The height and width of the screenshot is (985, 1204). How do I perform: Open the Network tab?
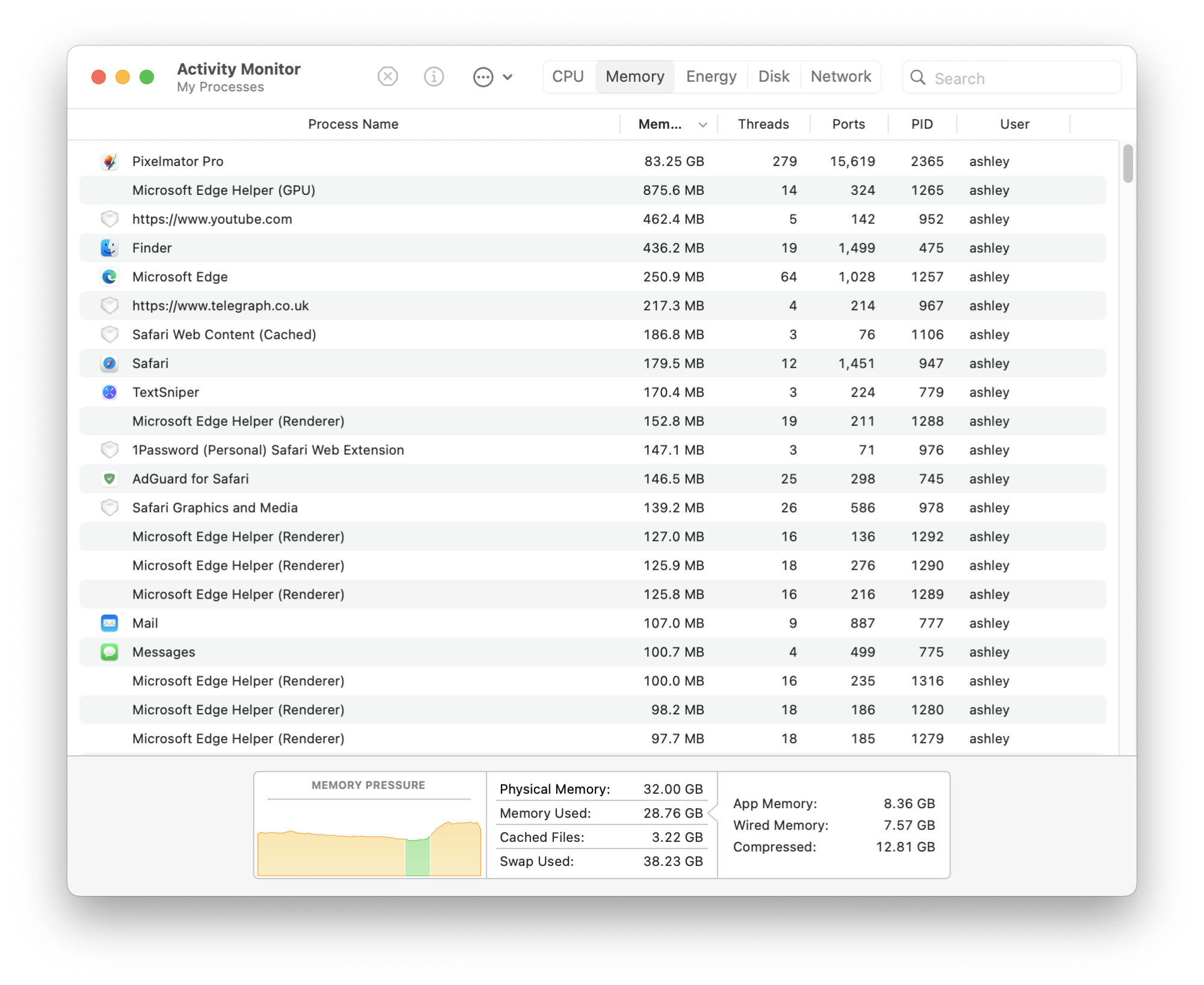point(840,77)
